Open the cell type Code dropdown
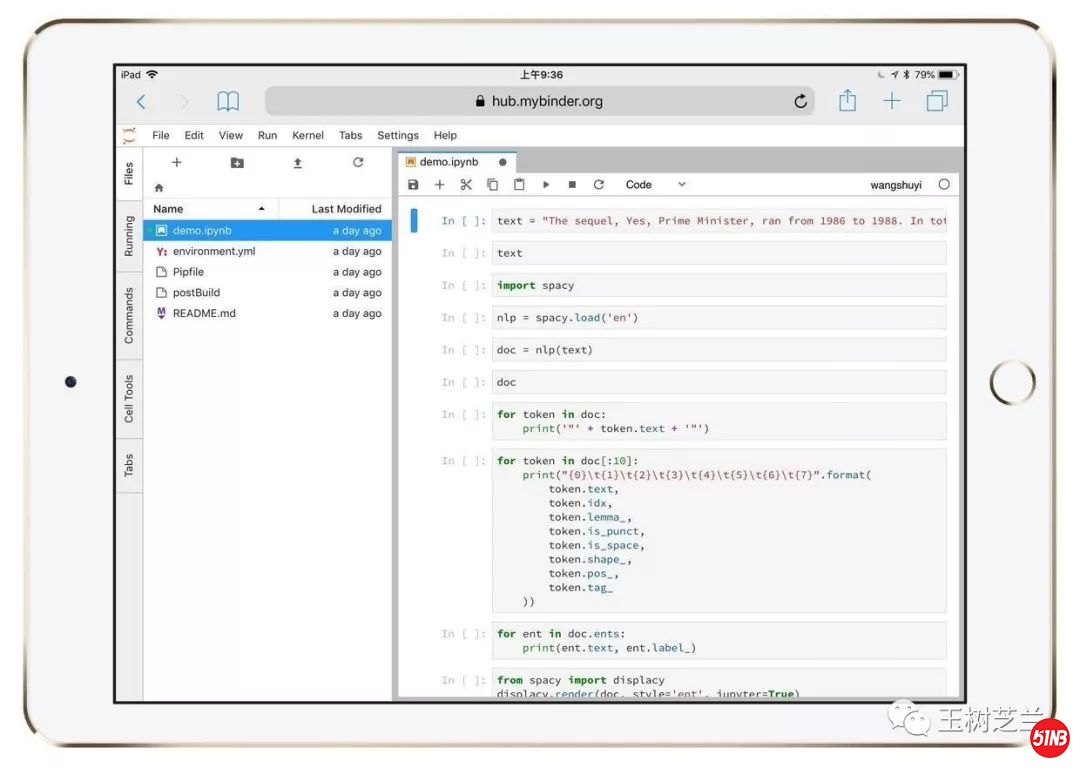This screenshot has height=768, width=1080. [x=655, y=185]
